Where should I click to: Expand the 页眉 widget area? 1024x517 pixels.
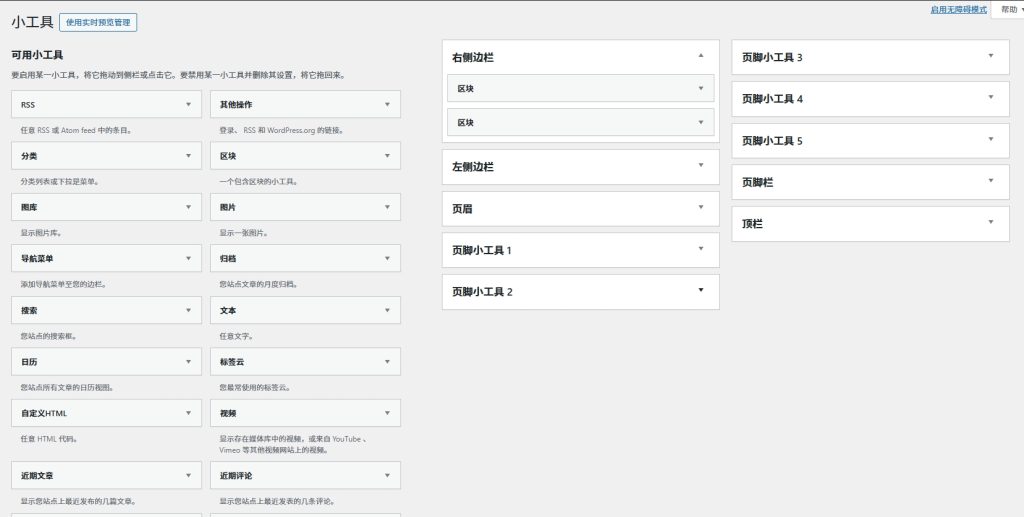580,208
